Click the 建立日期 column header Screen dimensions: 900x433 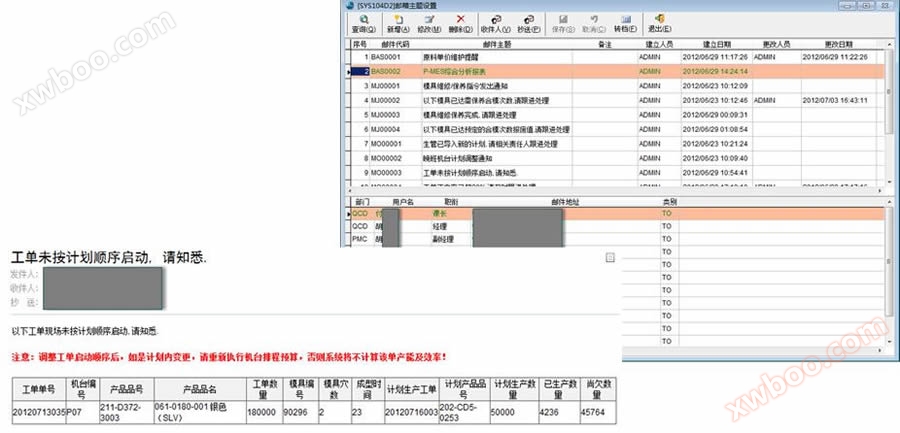click(716, 44)
